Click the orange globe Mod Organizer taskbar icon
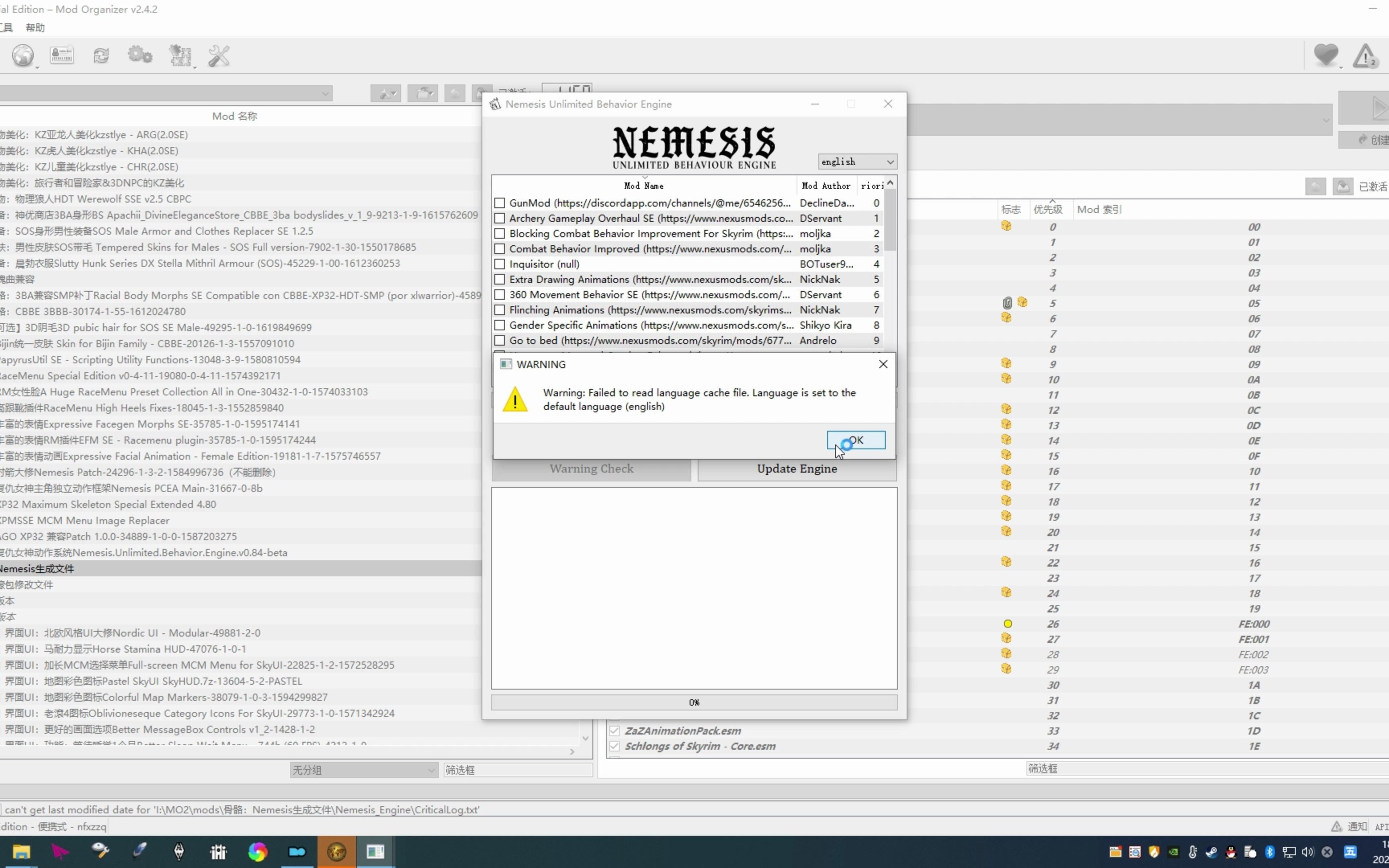 pyautogui.click(x=336, y=852)
